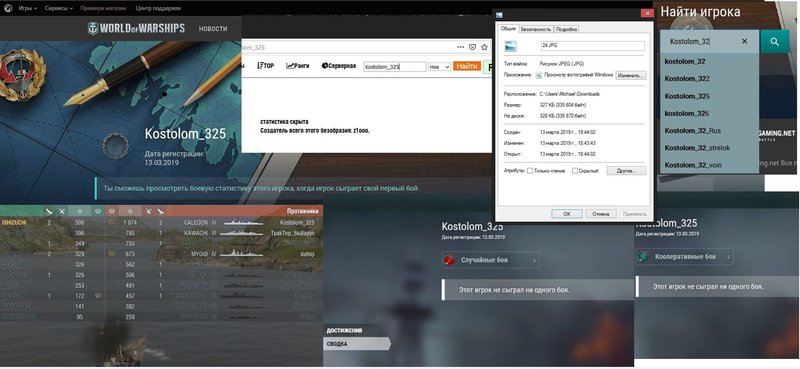Expand the Сервисы dropdown menu
This screenshot has height=369, width=800.
(59, 9)
